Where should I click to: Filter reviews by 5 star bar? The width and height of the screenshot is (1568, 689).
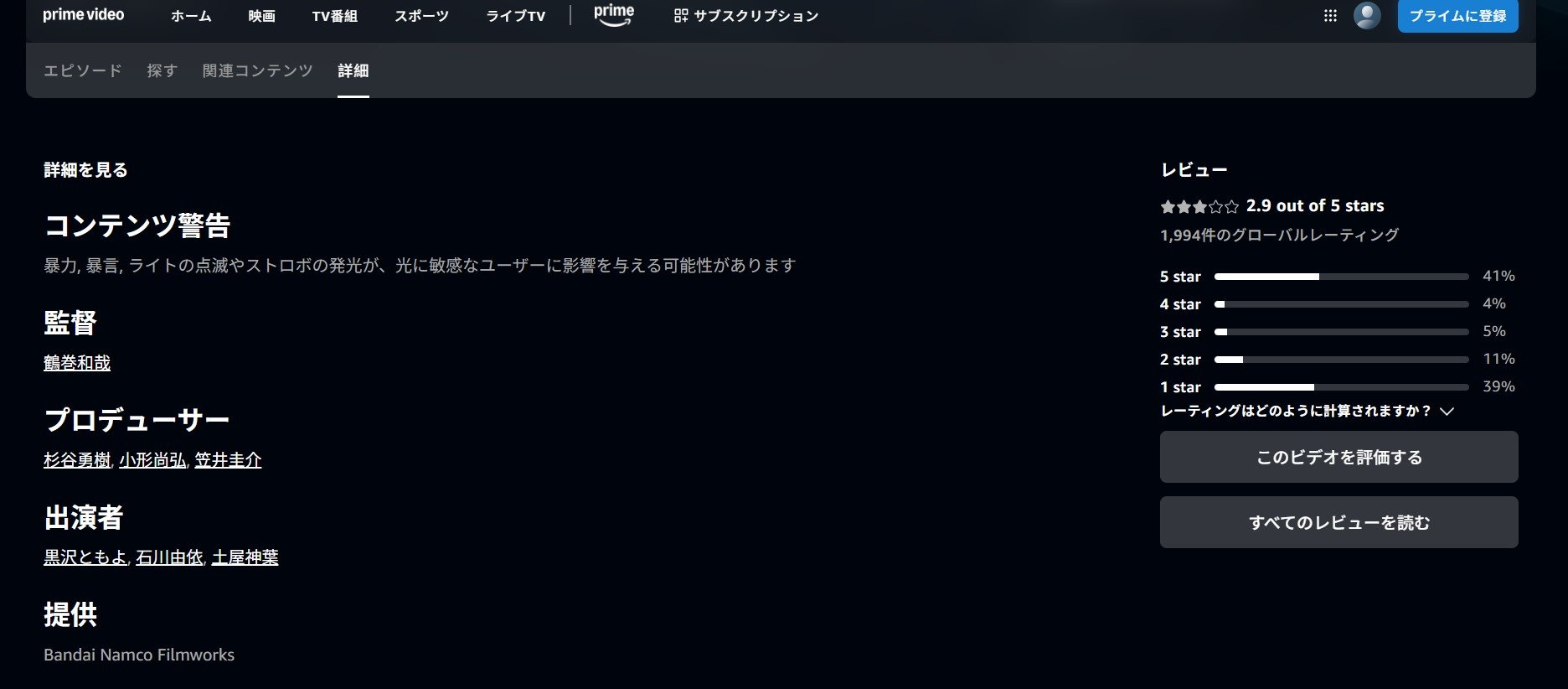coord(1340,277)
